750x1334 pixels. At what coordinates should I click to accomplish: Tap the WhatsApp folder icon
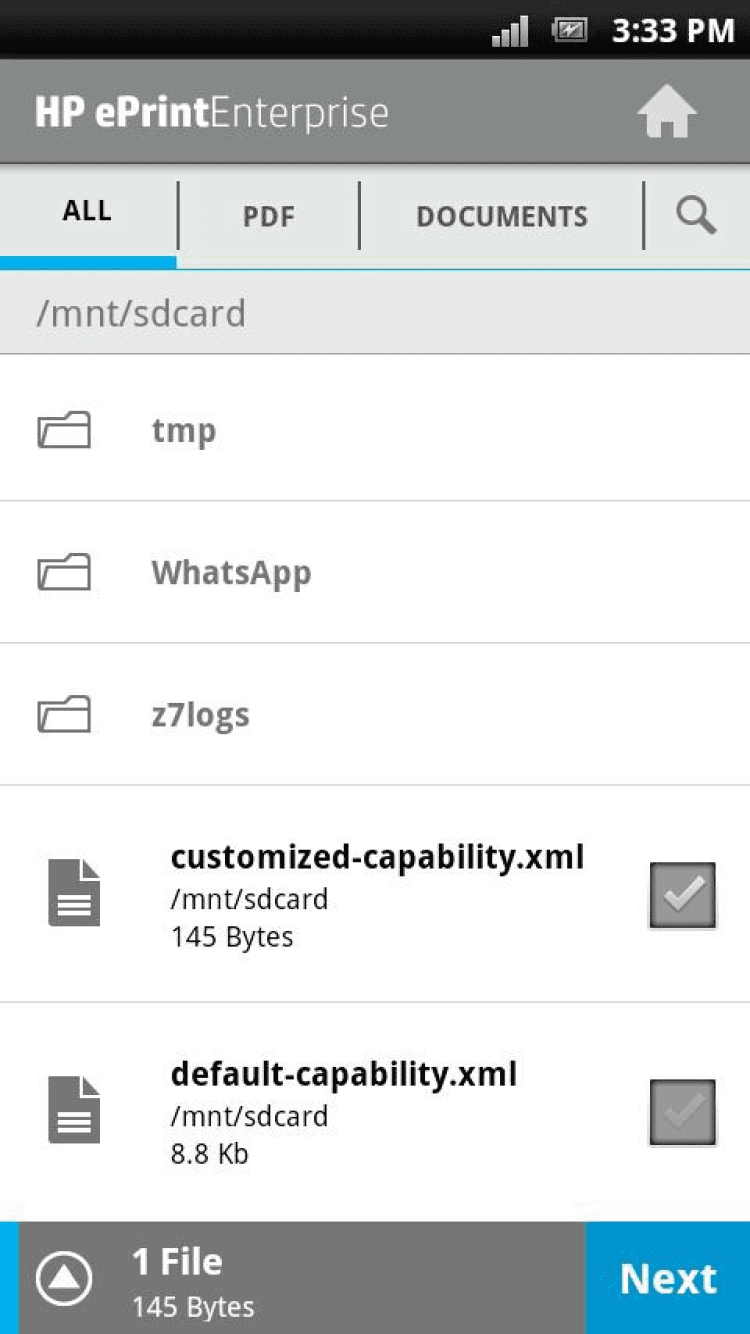click(64, 573)
